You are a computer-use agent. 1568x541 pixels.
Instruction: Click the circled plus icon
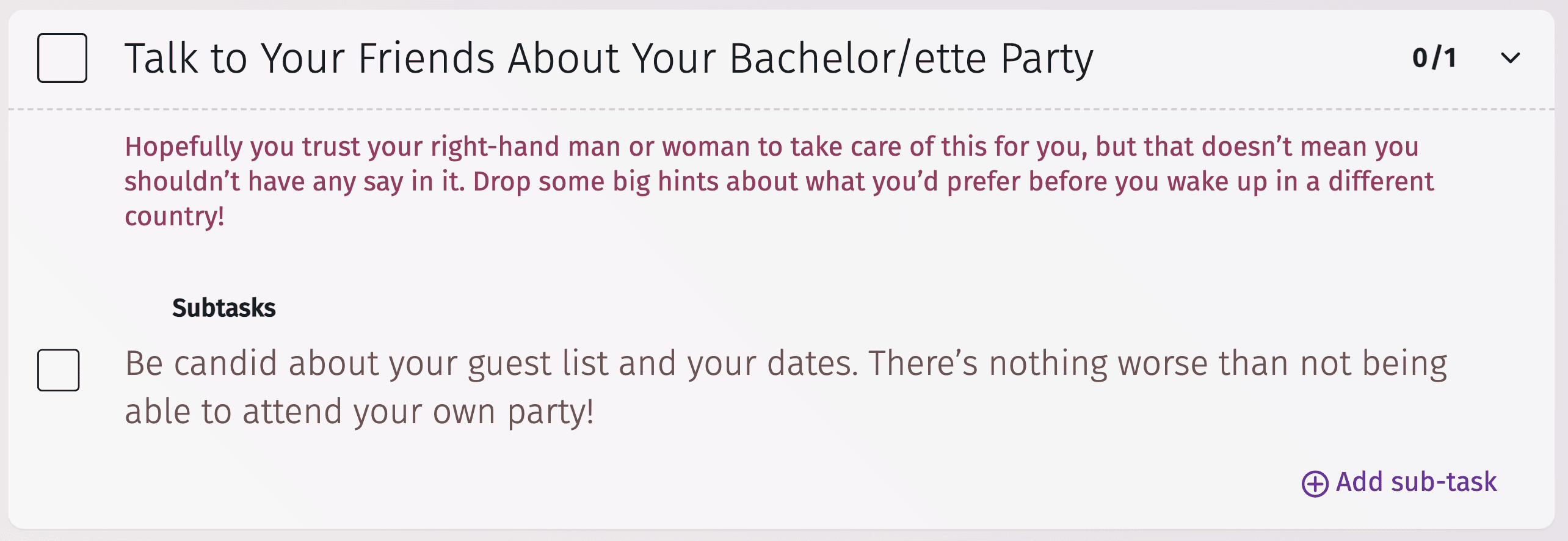click(1315, 484)
